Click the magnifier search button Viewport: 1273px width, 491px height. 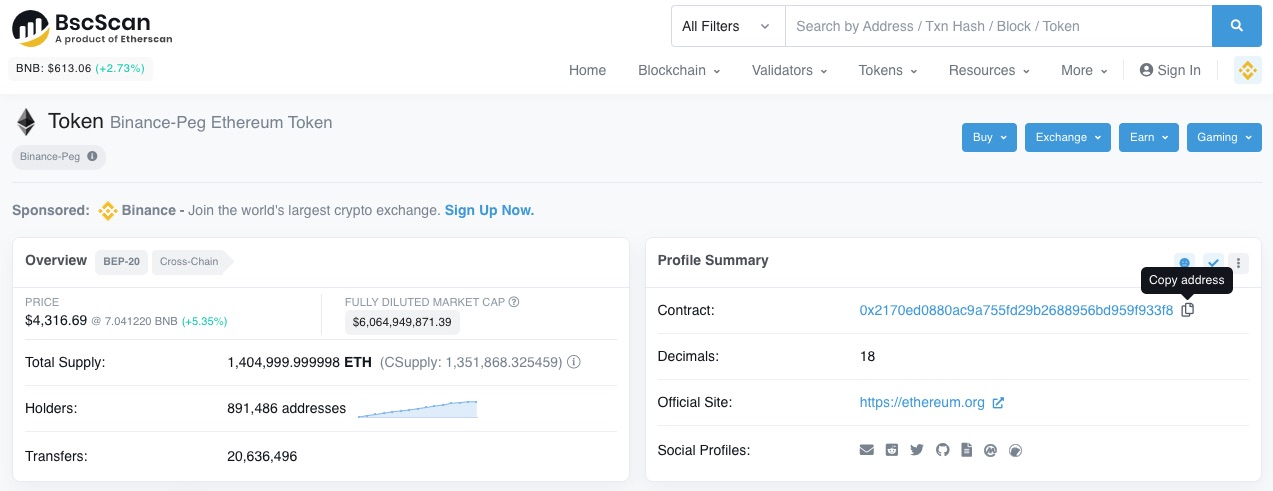(1237, 26)
